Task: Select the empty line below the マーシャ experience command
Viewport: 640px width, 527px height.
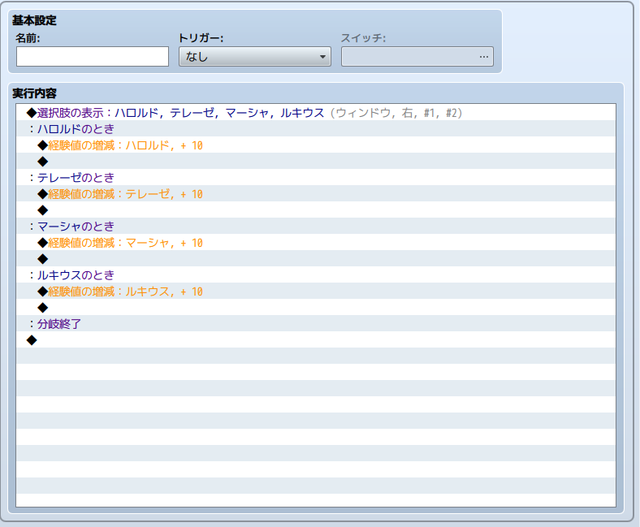Action: [316, 258]
